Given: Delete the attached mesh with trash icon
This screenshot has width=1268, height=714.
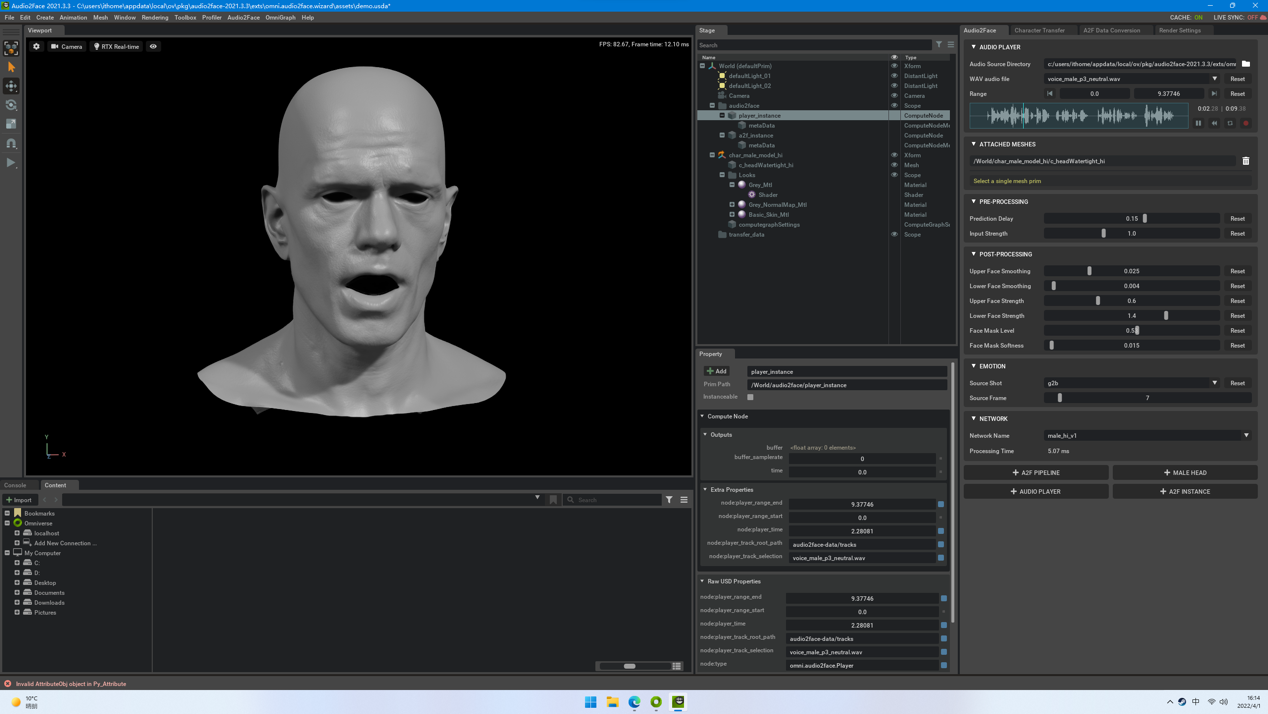Looking at the screenshot, I should [x=1246, y=161].
